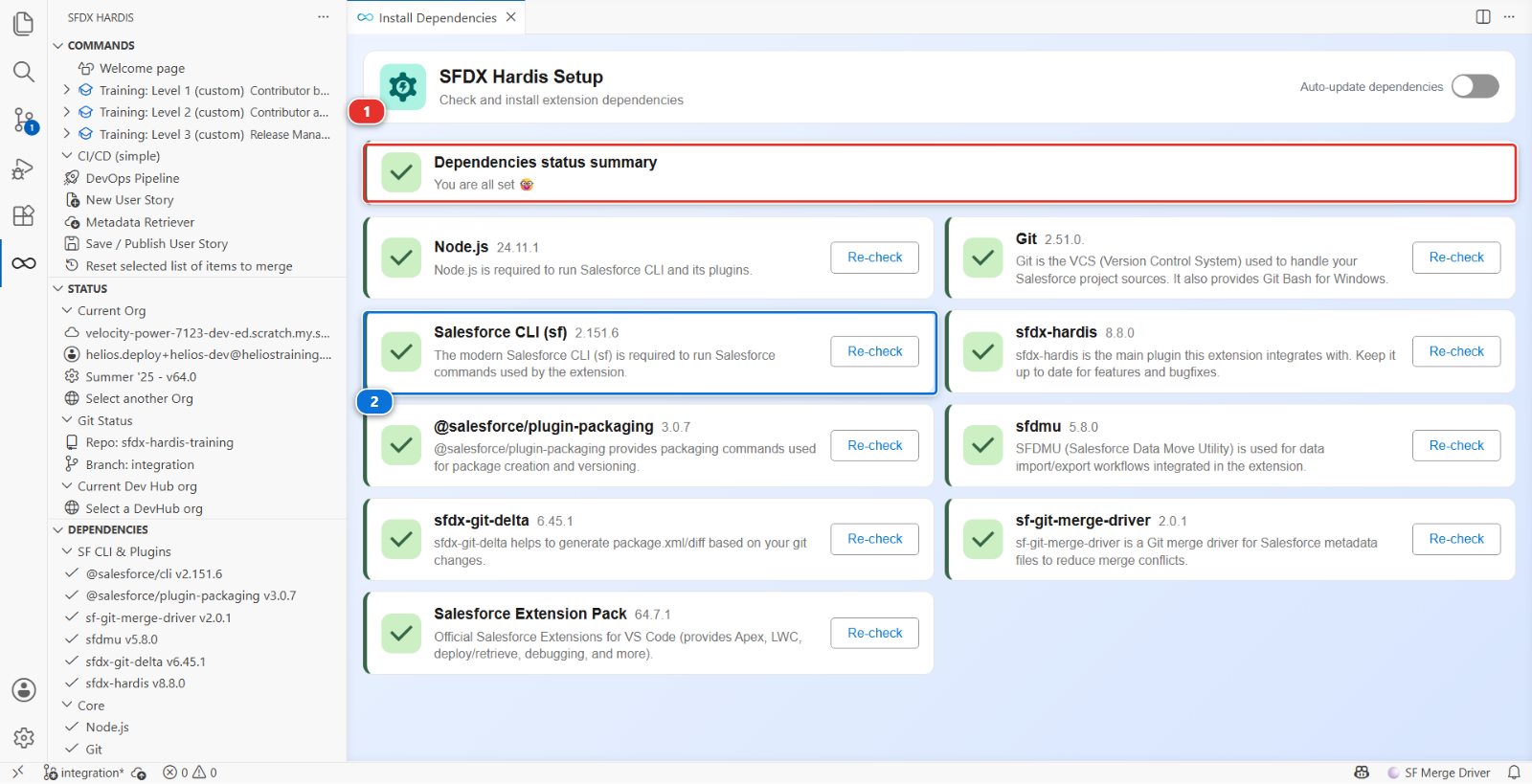1532x784 pixels.
Task: Collapse the Git Status group
Action: [x=67, y=420]
